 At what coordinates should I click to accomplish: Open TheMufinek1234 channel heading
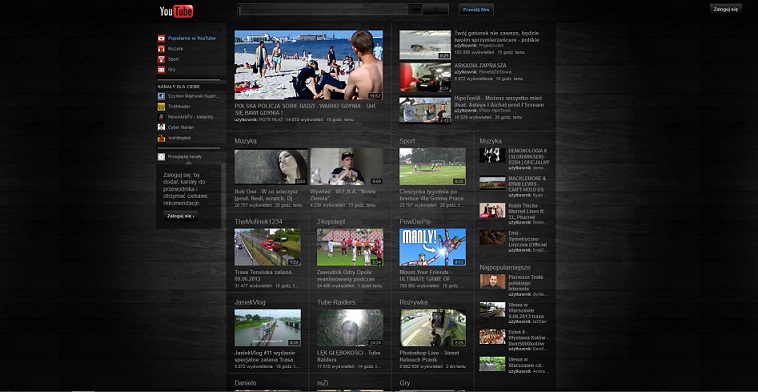(259, 221)
